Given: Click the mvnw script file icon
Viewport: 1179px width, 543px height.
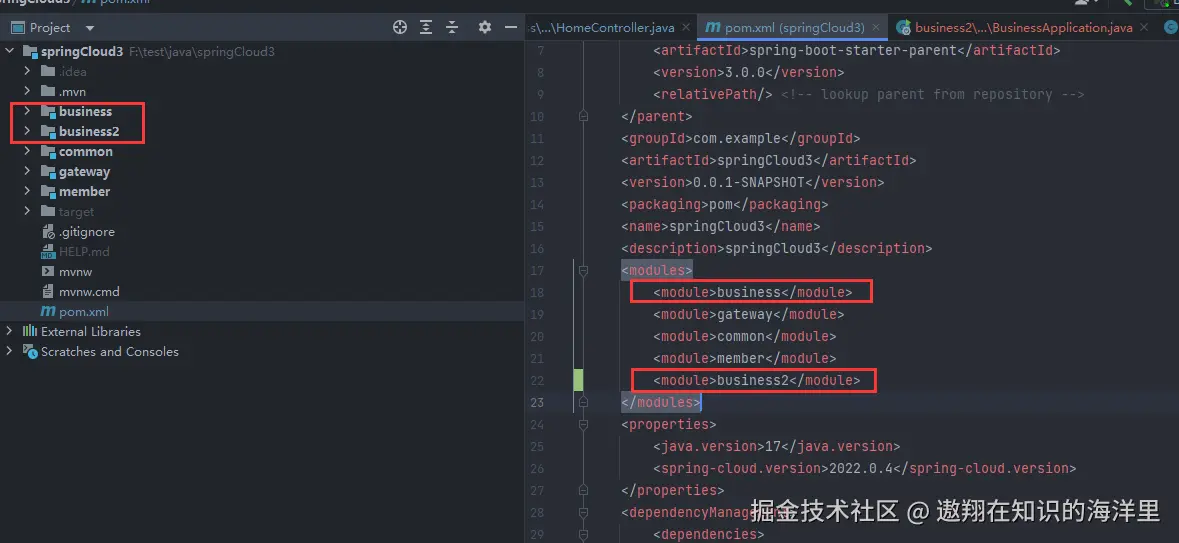Looking at the screenshot, I should pos(48,272).
